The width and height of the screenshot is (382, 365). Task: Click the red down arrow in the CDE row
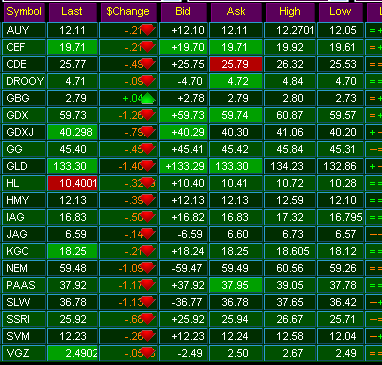147,64
